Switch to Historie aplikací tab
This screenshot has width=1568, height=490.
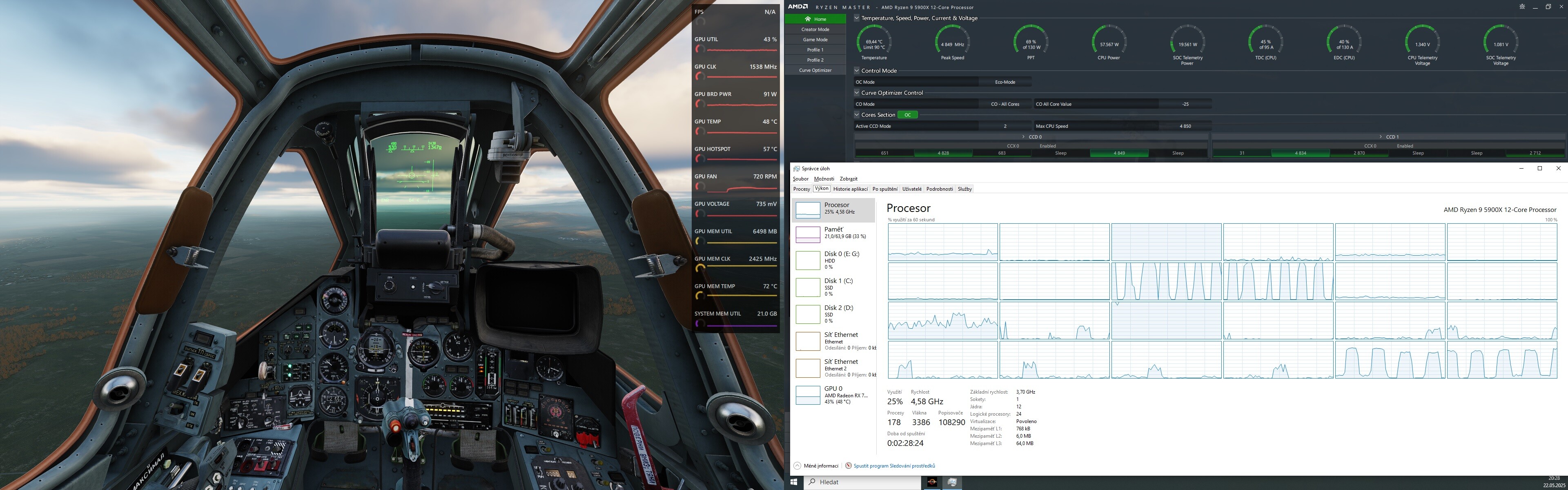point(850,189)
